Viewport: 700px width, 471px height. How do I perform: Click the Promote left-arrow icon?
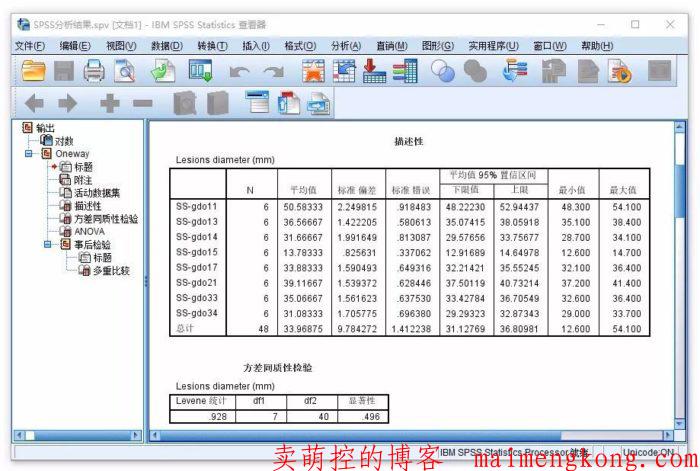[x=34, y=103]
